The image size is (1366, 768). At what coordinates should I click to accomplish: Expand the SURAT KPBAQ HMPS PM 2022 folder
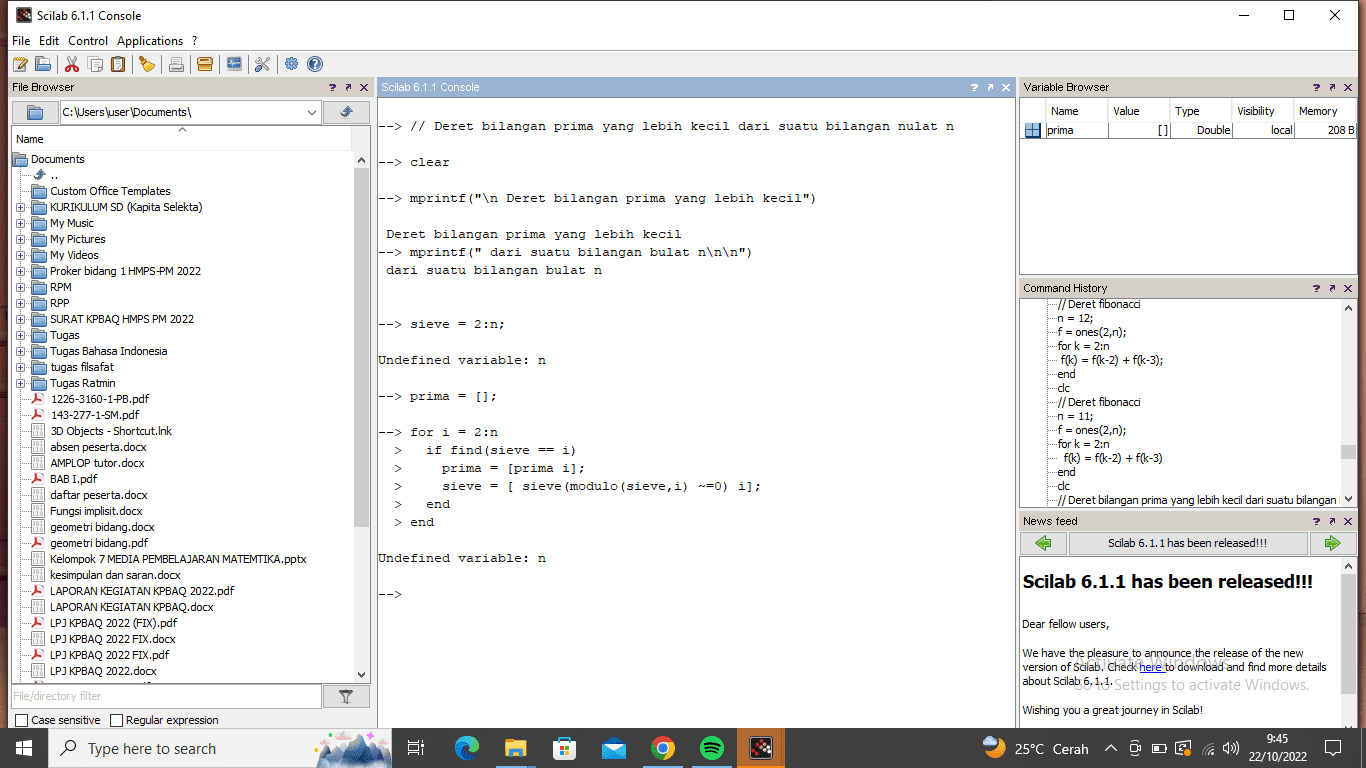[20, 319]
